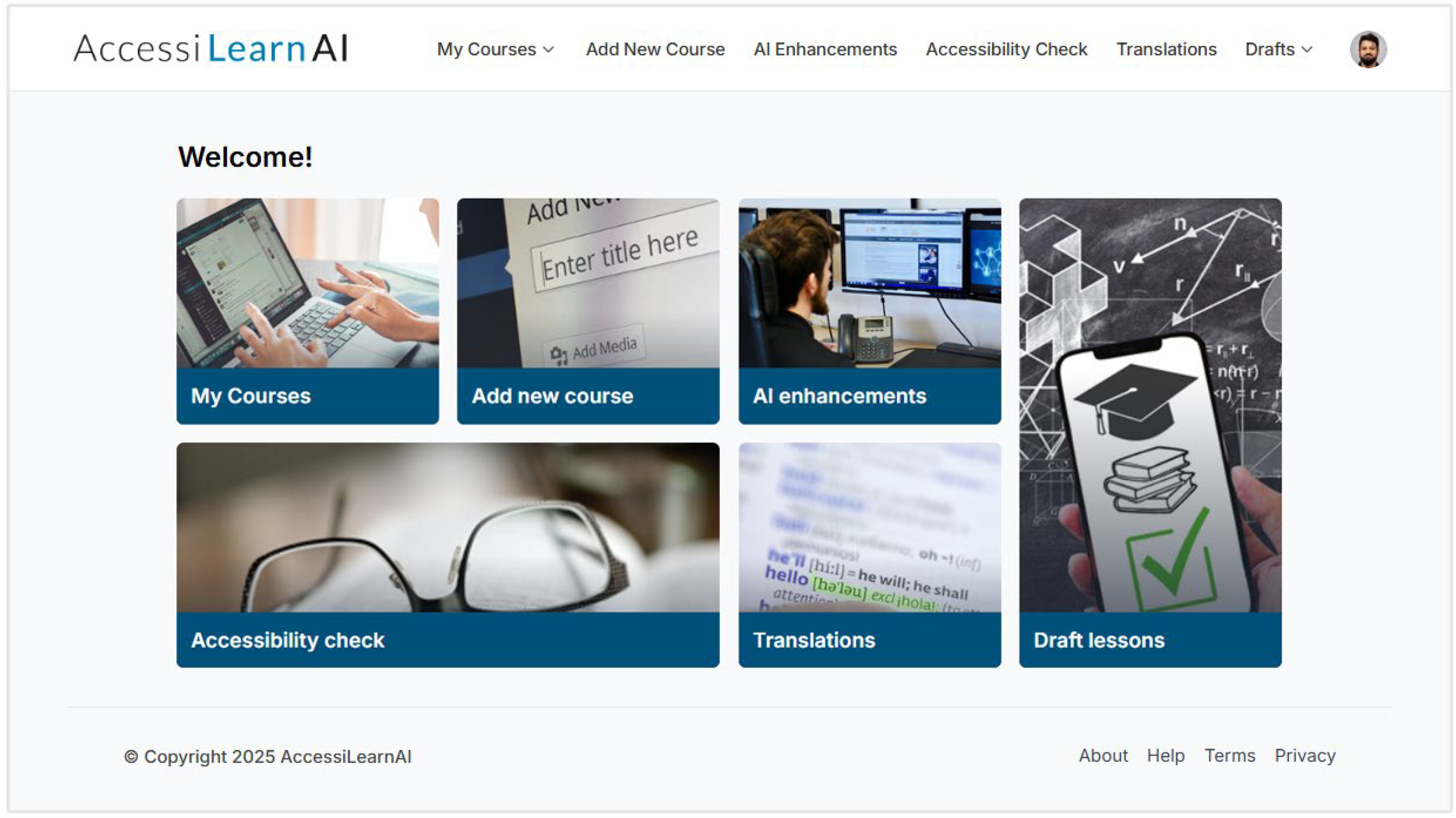This screenshot has height=818, width=1456.
Task: Select Translations in the top navigation
Action: pyautogui.click(x=1166, y=49)
